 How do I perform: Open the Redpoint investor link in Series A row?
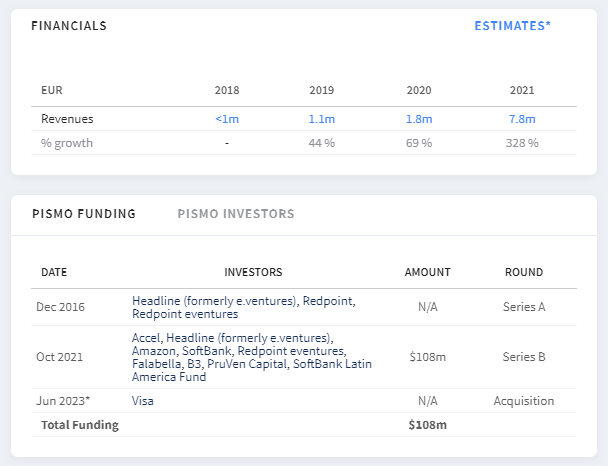tap(328, 301)
